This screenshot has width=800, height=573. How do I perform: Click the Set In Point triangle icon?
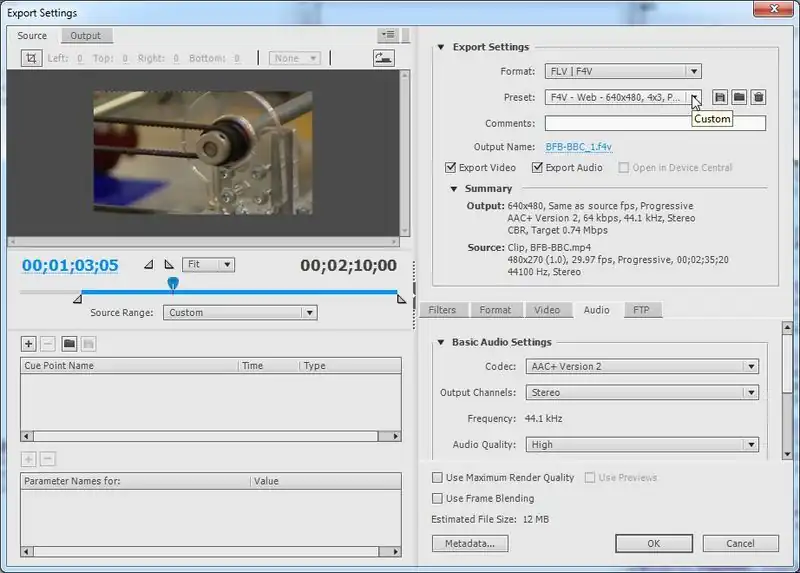point(149,265)
